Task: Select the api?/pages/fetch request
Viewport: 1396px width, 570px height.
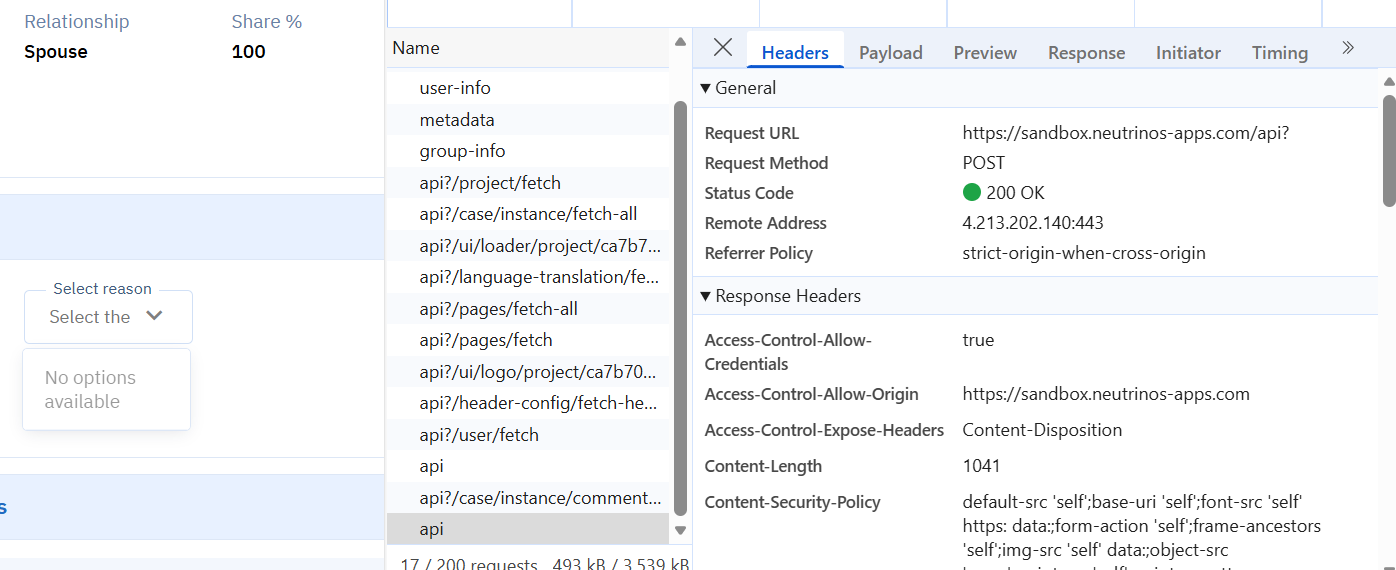Action: (528, 340)
